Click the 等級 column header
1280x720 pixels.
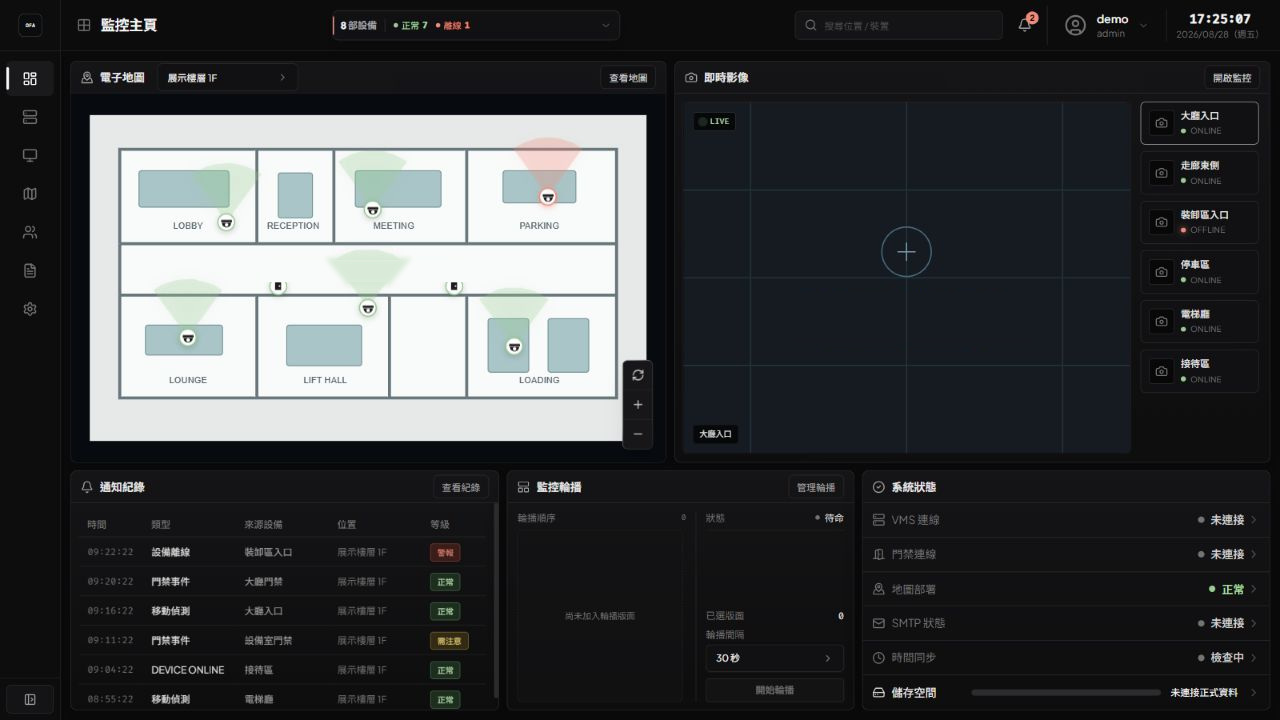(440, 524)
